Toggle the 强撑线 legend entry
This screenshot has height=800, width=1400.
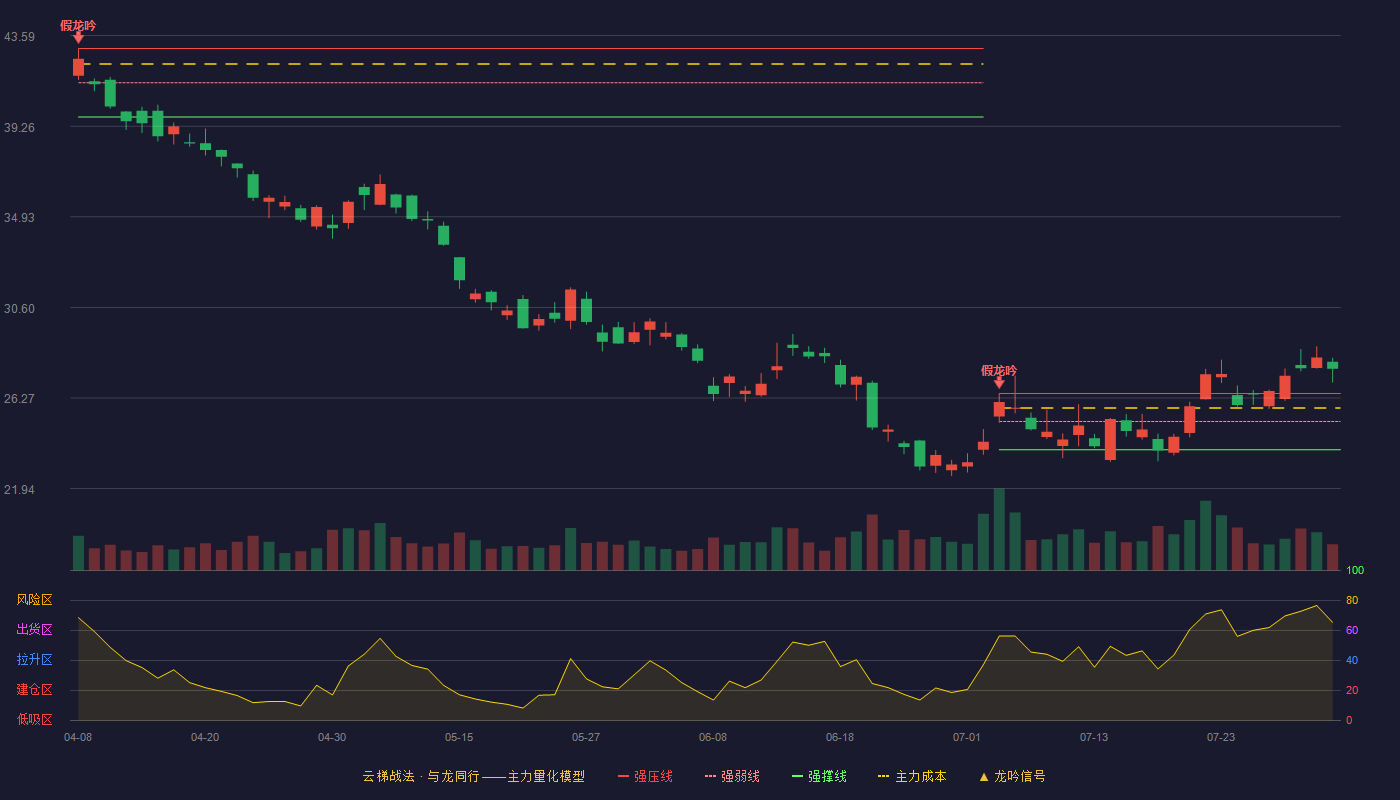coord(819,776)
